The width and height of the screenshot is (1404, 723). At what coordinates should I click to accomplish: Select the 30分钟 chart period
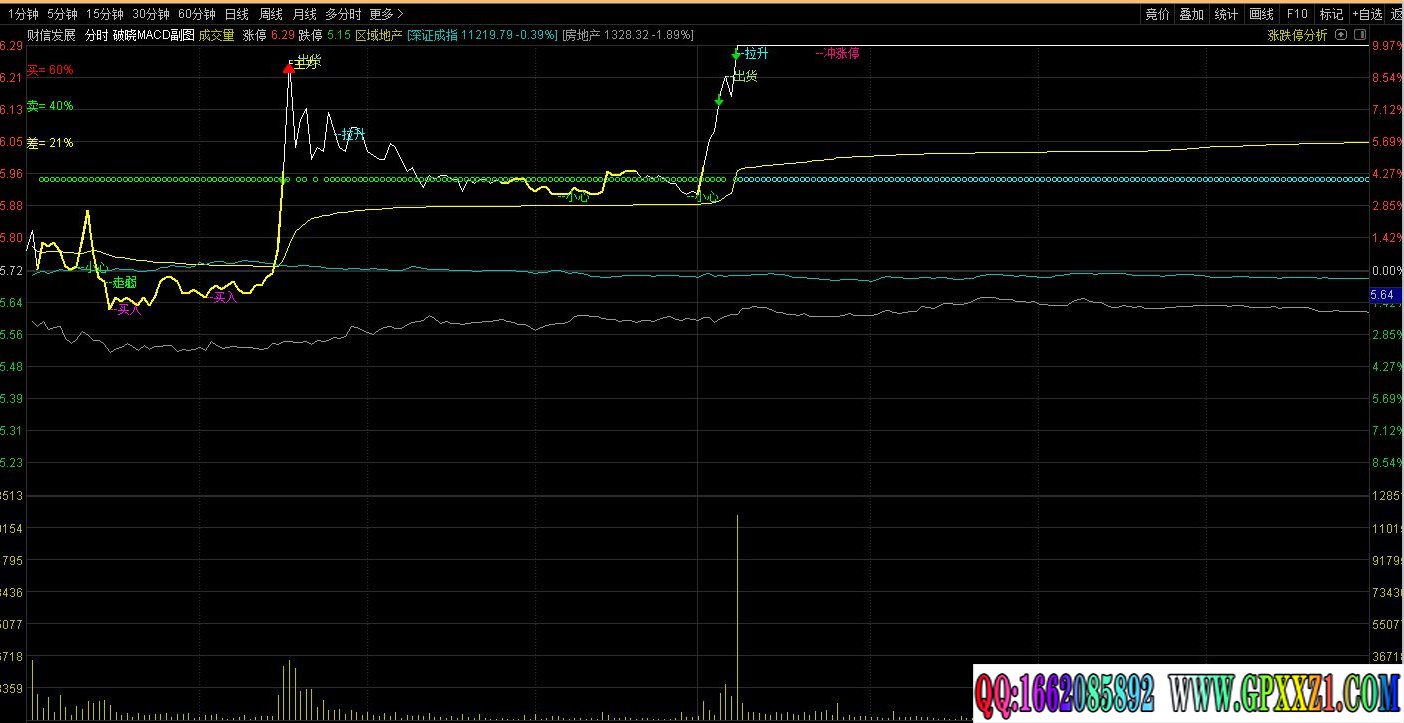(151, 14)
